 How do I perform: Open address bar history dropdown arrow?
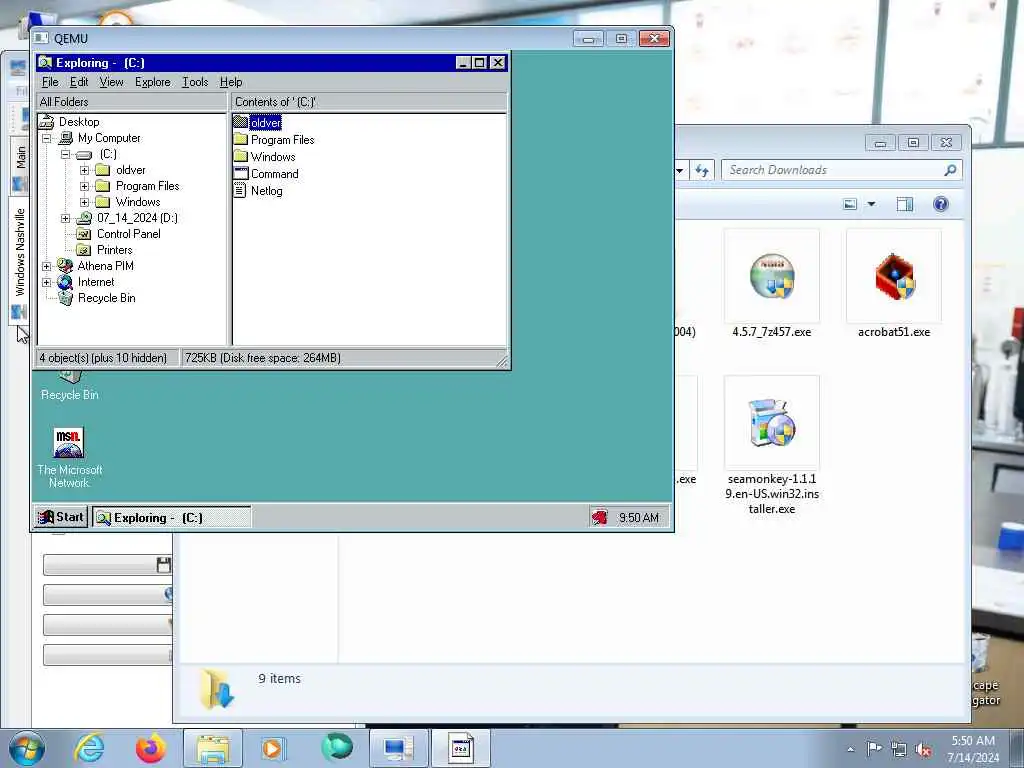pos(680,170)
